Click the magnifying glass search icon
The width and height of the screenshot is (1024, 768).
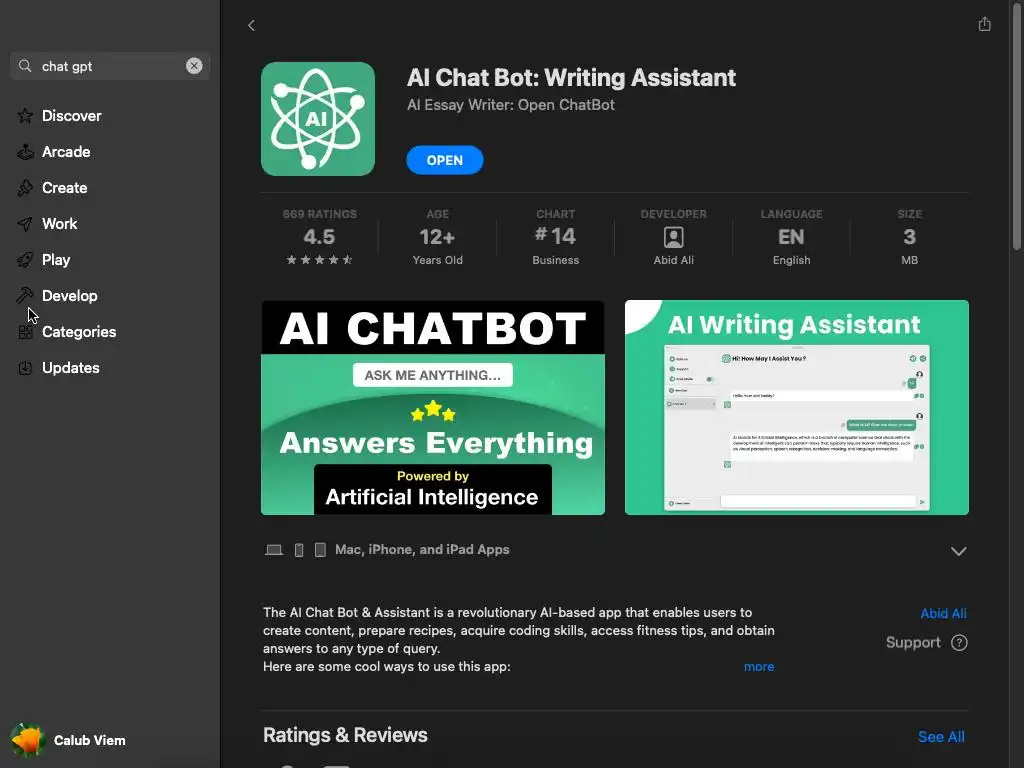pyautogui.click(x=25, y=66)
